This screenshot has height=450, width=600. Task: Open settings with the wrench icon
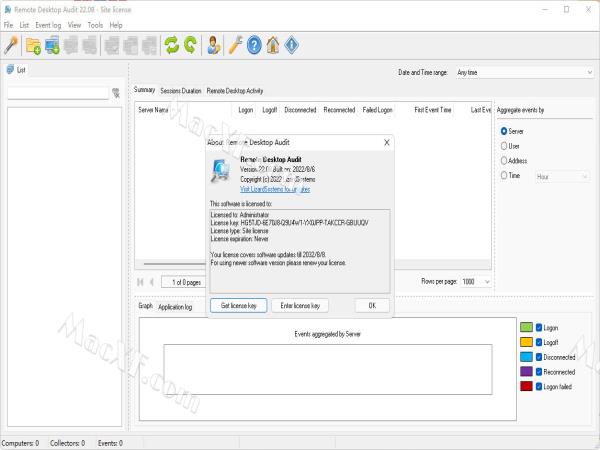click(235, 45)
